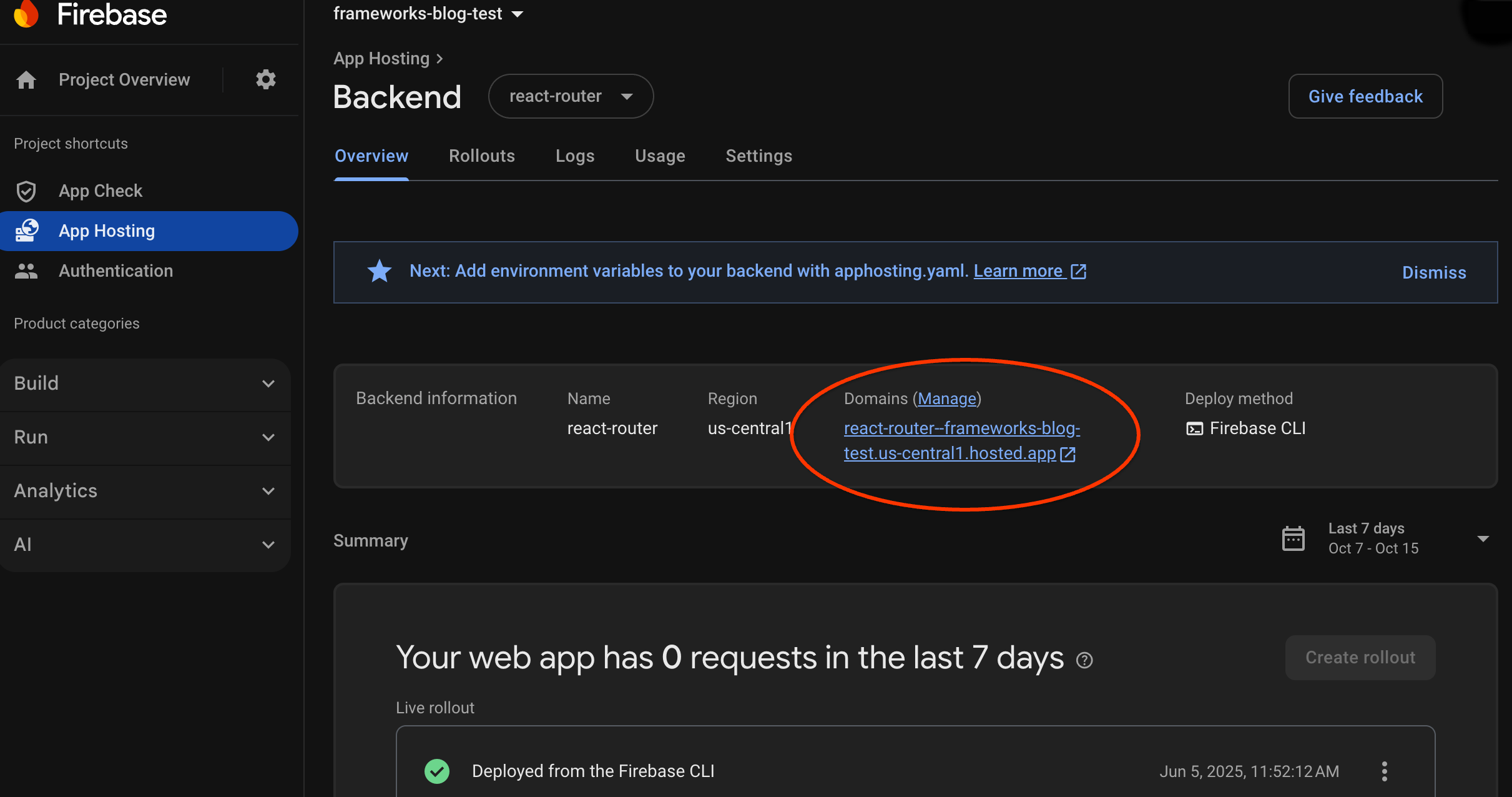Switch to the Rollouts tab
Viewport: 1512px width, 797px height.
482,156
